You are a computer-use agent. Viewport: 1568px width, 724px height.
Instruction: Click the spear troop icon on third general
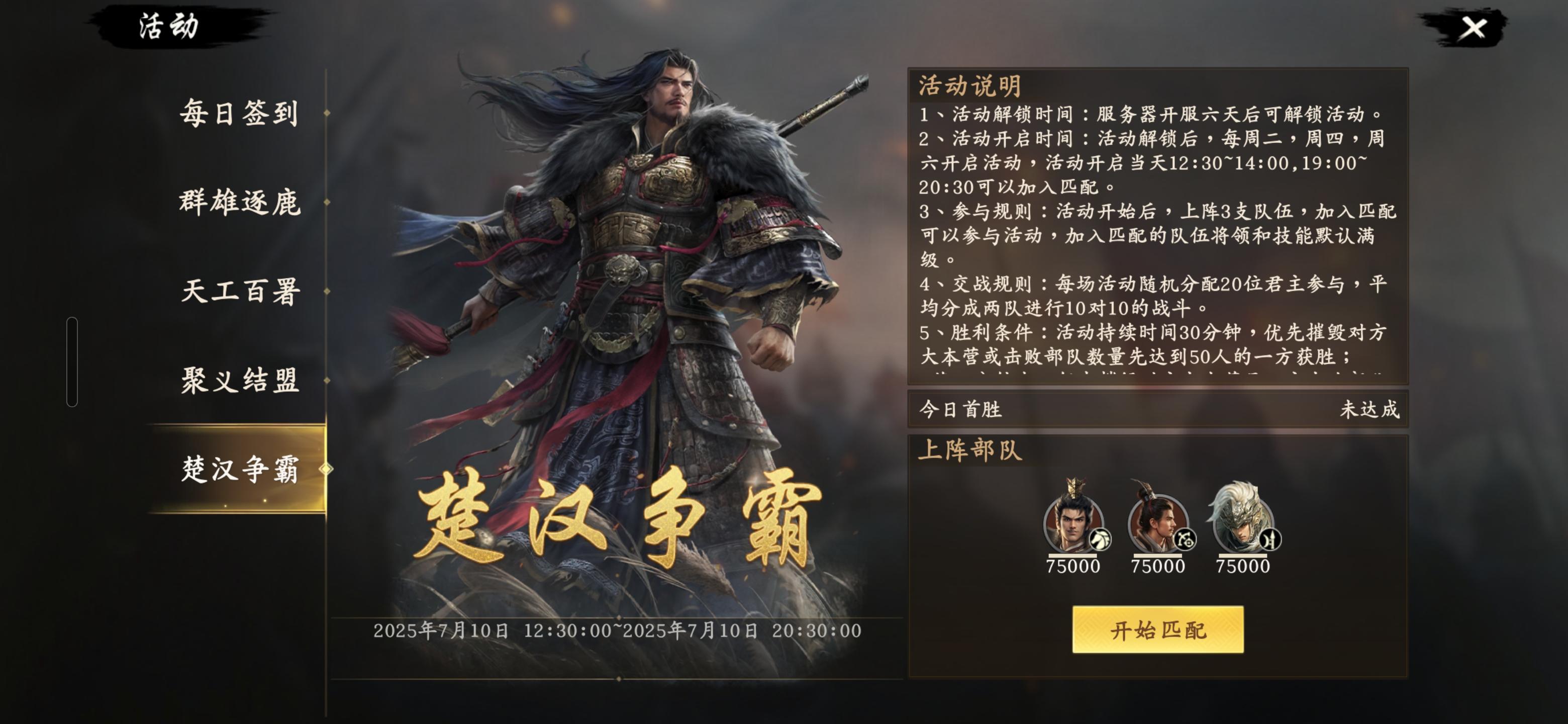click(1270, 539)
